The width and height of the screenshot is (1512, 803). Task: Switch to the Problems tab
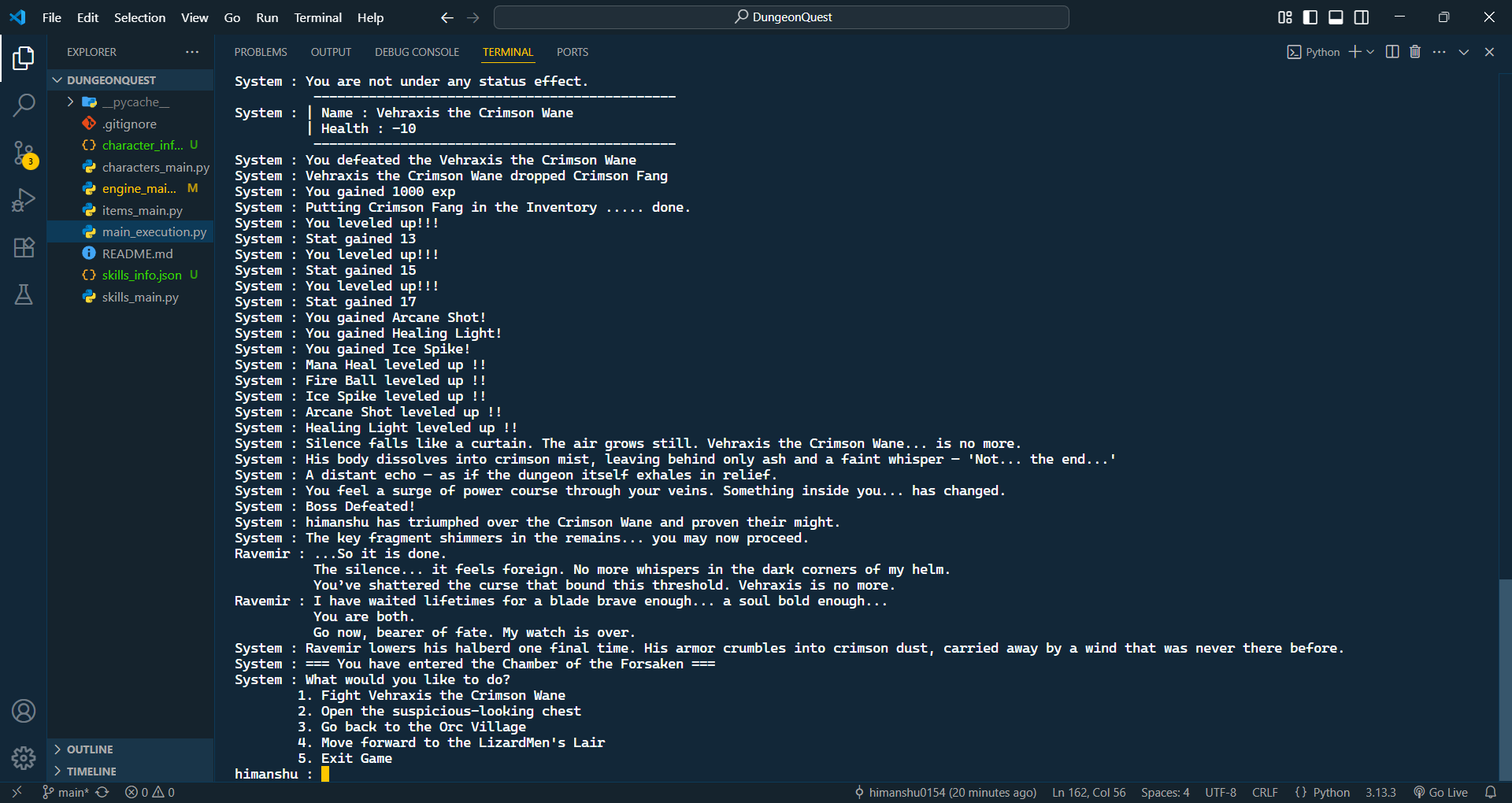pyautogui.click(x=261, y=52)
